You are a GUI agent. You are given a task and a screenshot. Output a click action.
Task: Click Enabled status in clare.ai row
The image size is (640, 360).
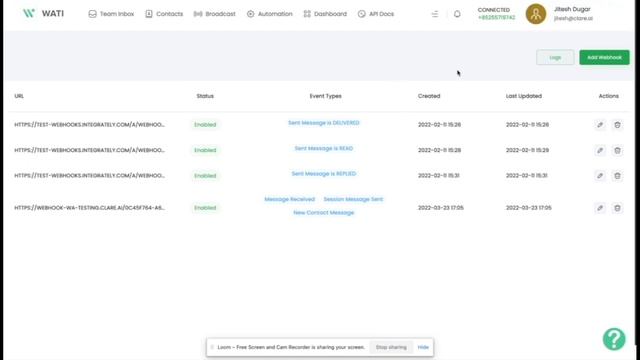click(205, 208)
